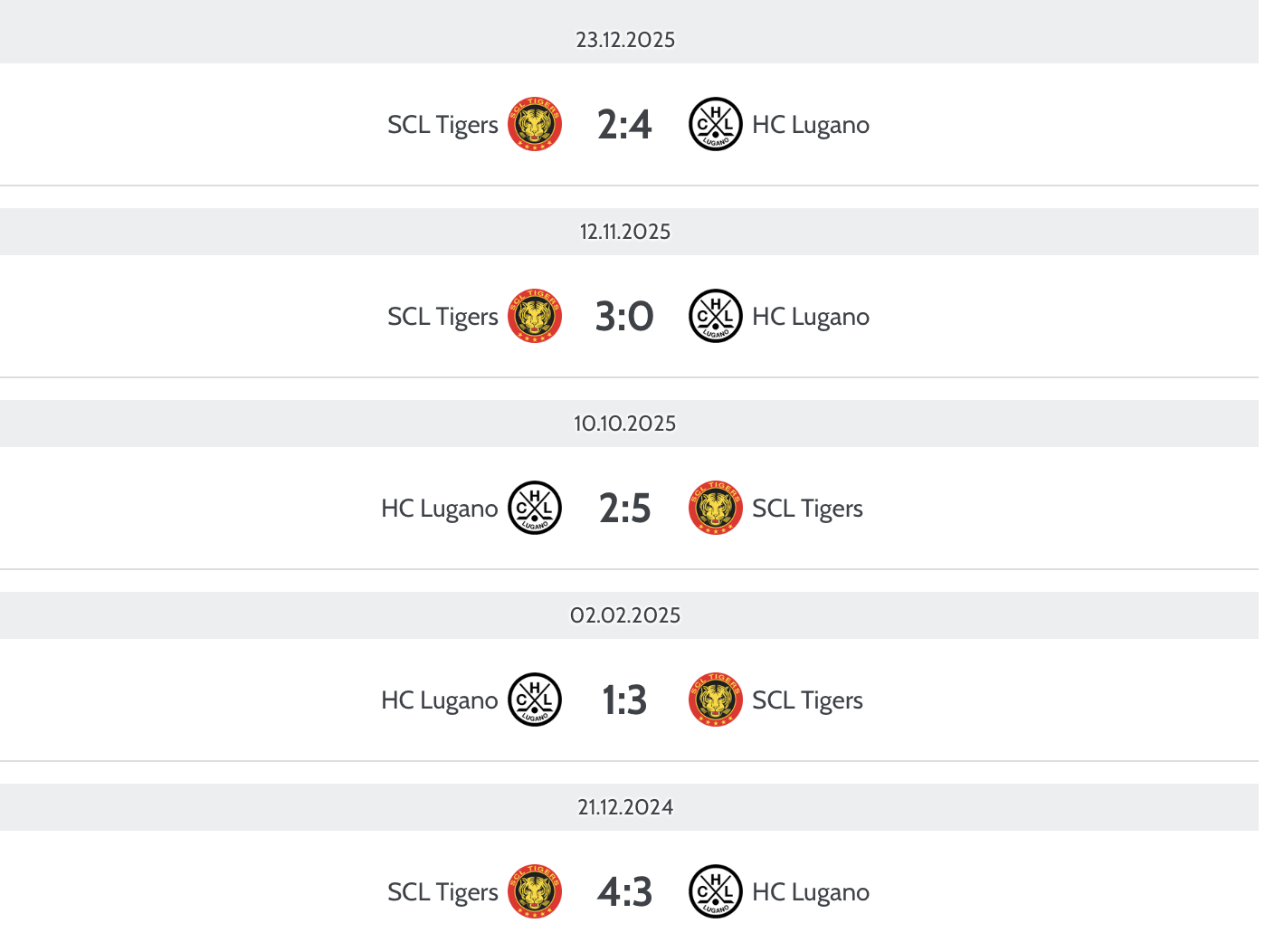
Task: Click HC Lugano logo in 12.11.2025 match
Action: 716,316
